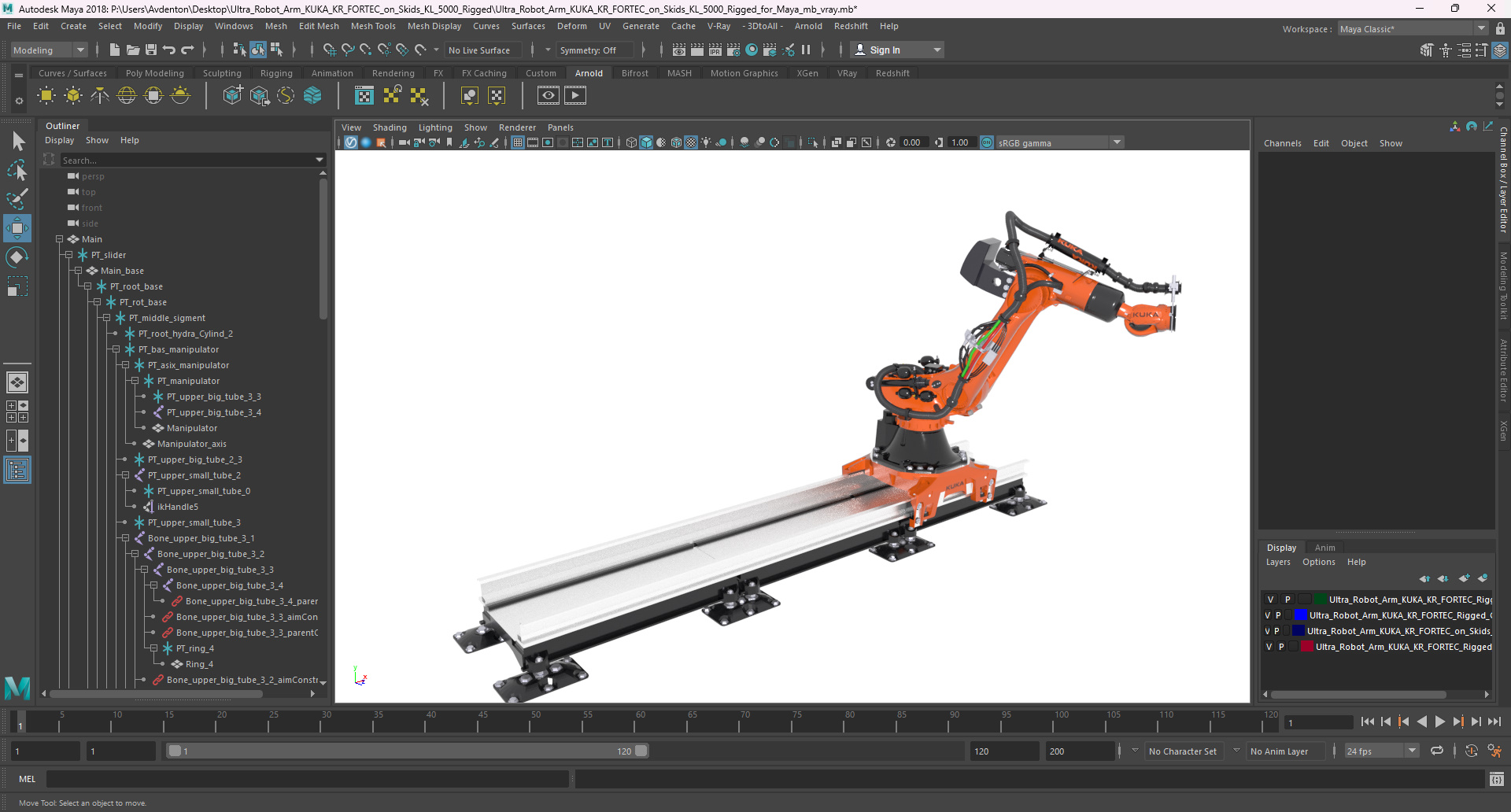1511x812 pixels.
Task: Open Channel Box Channels menu
Action: [1283, 143]
